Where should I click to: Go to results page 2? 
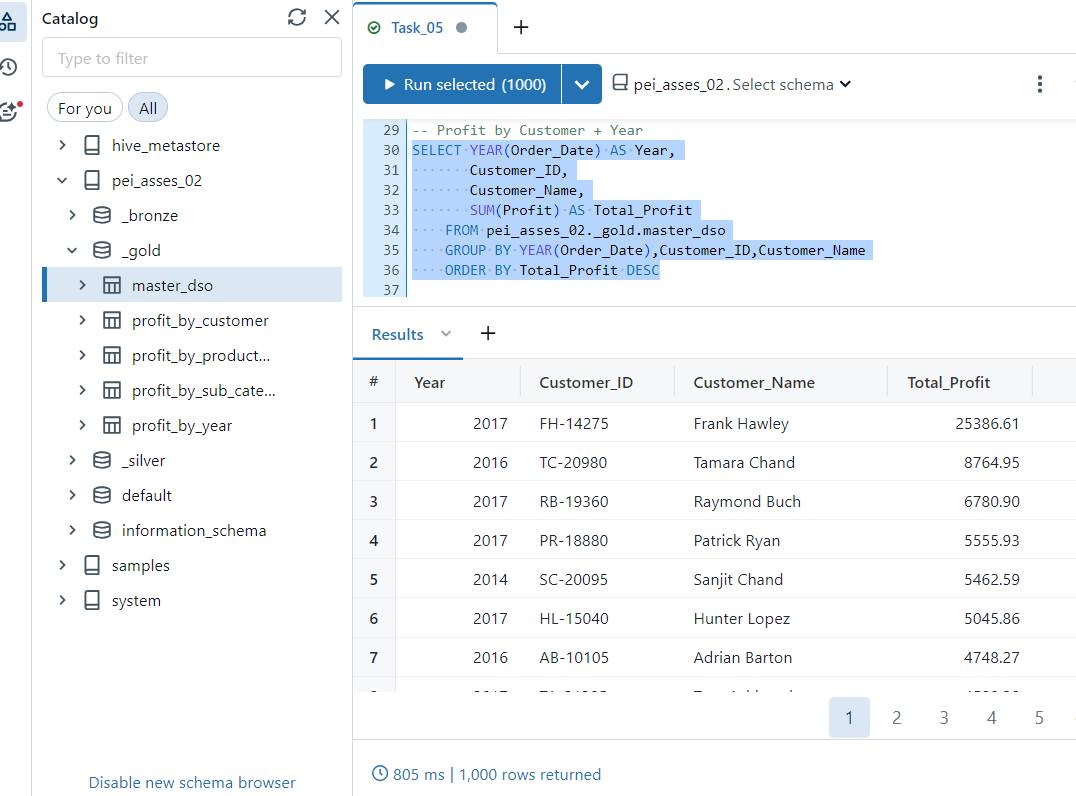pos(896,718)
